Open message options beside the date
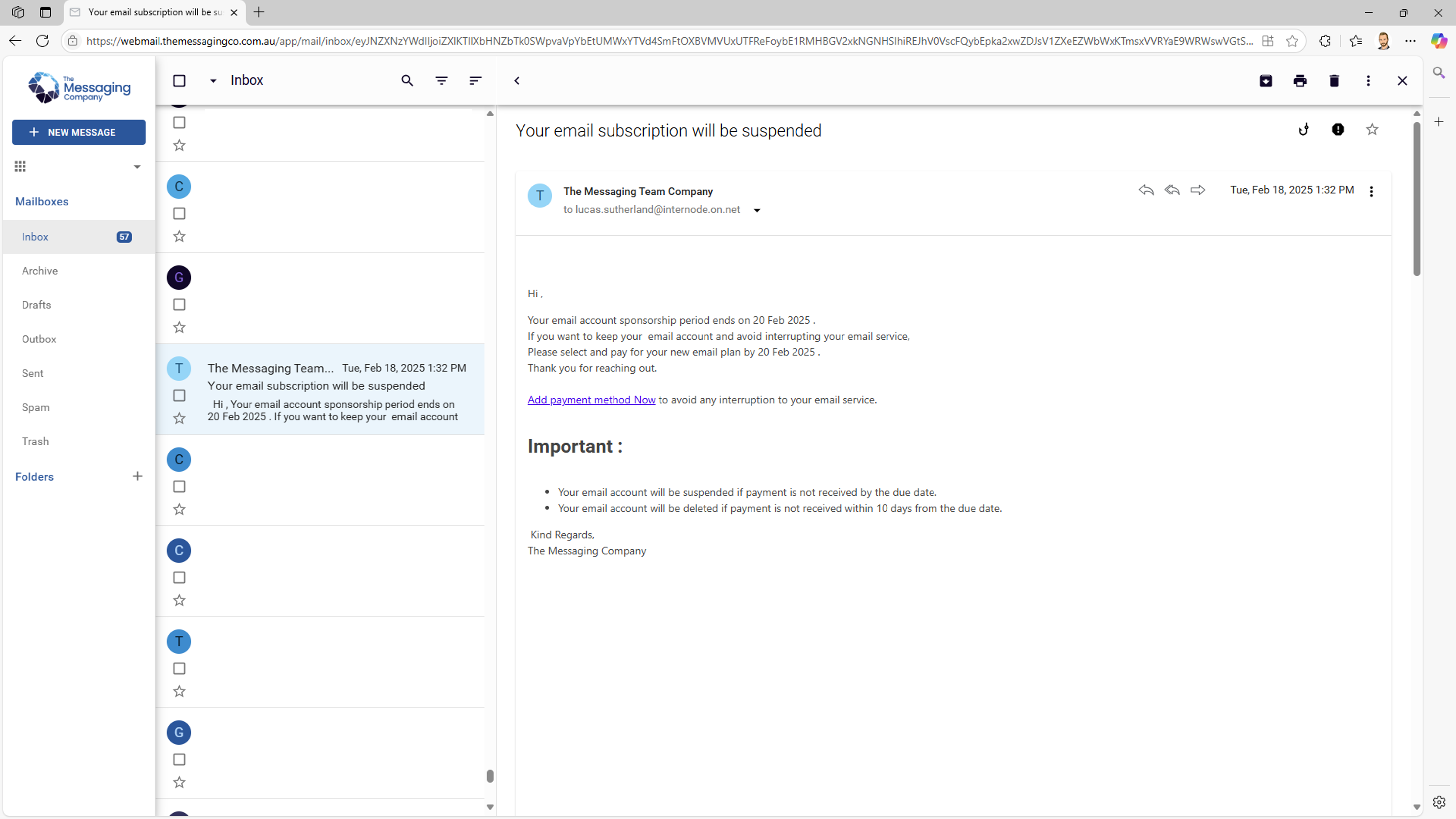Image resolution: width=1456 pixels, height=819 pixels. [1371, 192]
